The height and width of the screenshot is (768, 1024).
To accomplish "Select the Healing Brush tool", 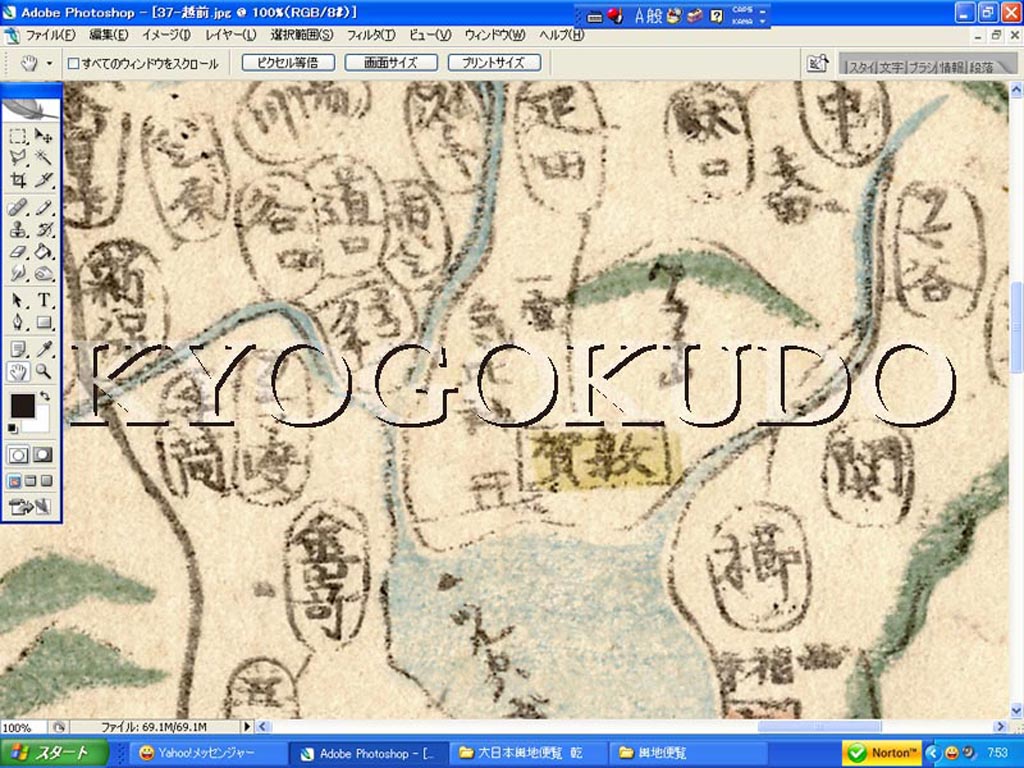I will click(18, 208).
